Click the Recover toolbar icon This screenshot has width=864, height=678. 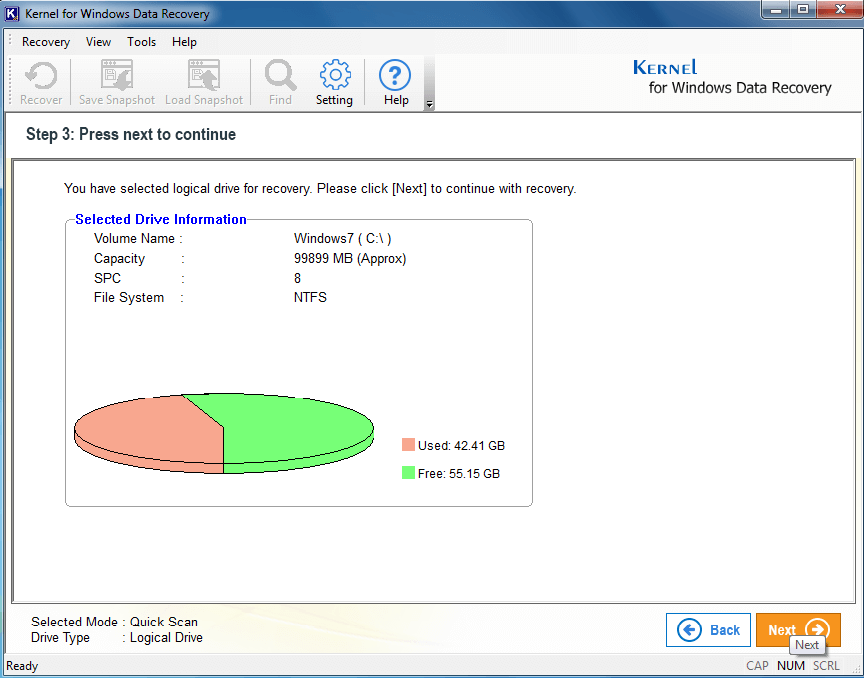(41, 83)
